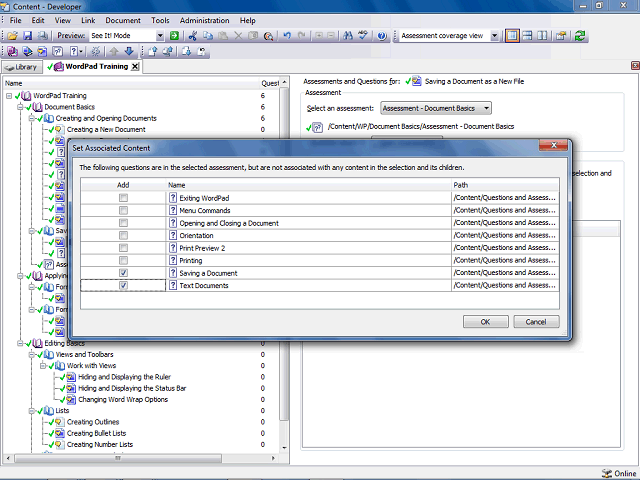Click the Find binoculars icon
Viewport: 640px width, 480px height.
pyautogui.click(x=348, y=36)
